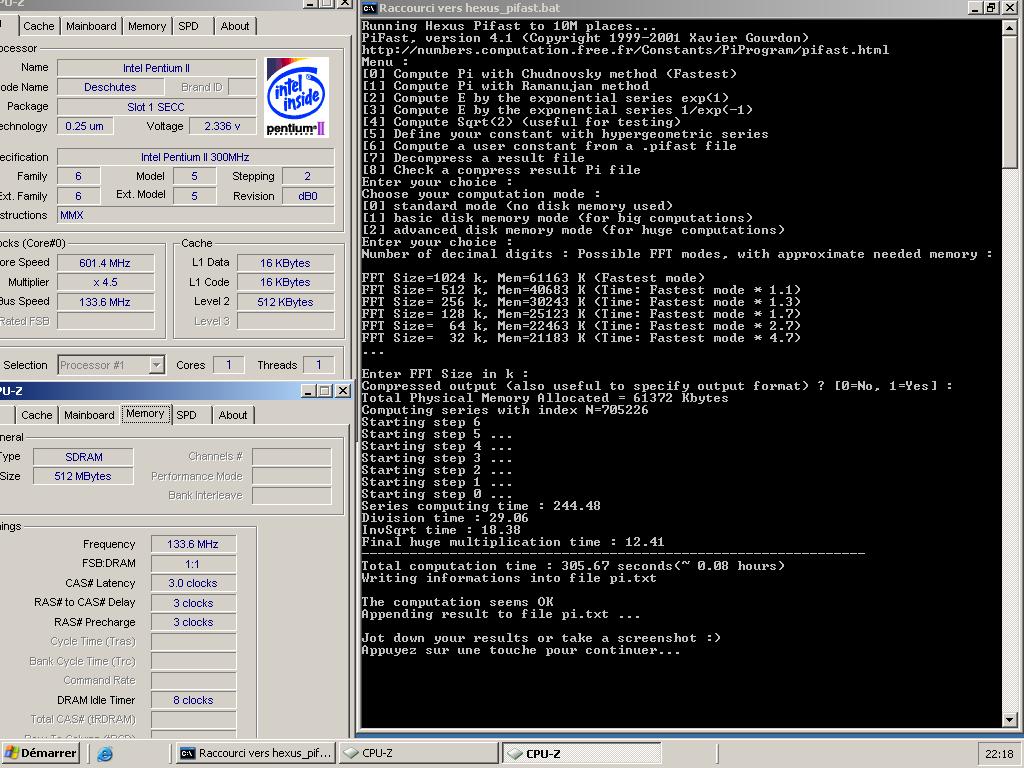This screenshot has width=1024, height=768.
Task: Open About tab in upper CPU-Z window
Action: point(234,26)
